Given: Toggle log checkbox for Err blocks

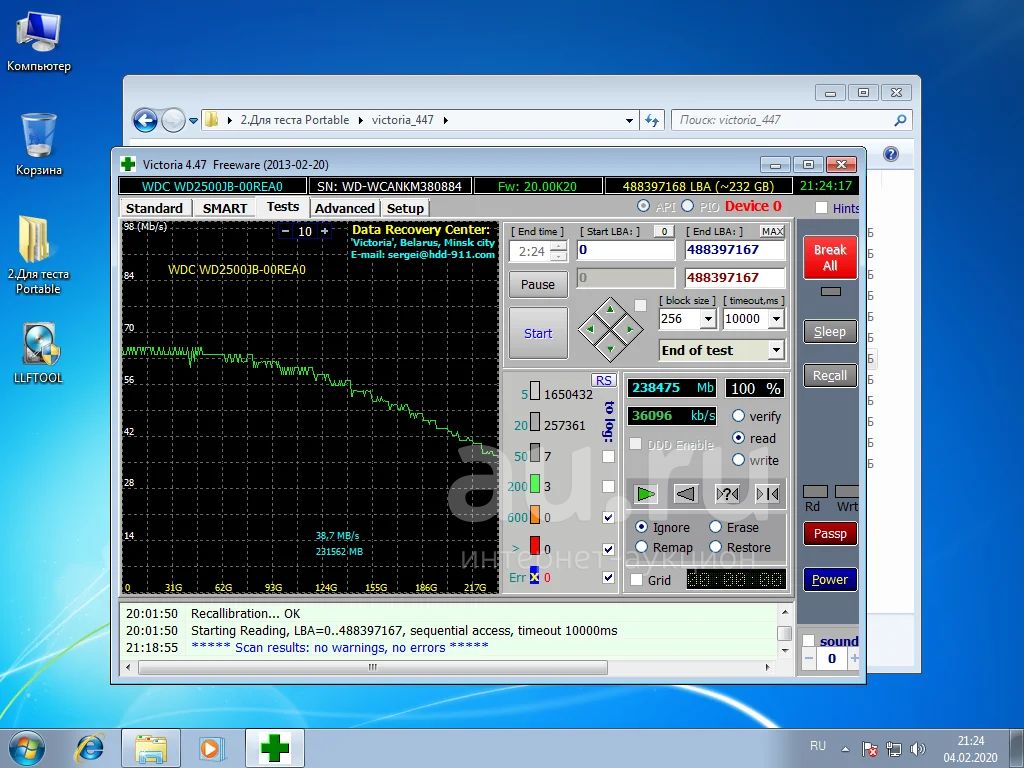Looking at the screenshot, I should [608, 577].
